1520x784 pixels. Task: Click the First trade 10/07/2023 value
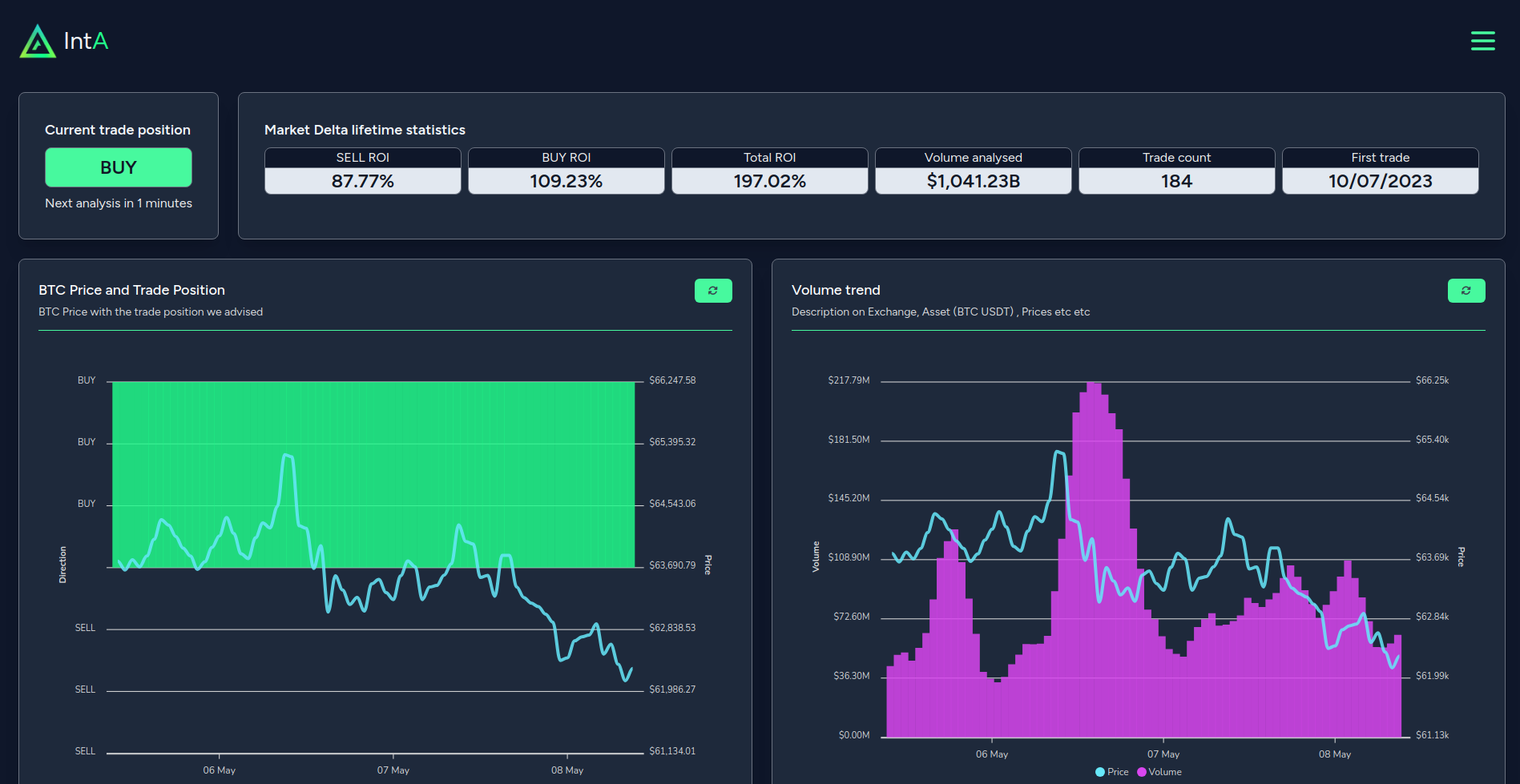click(x=1381, y=181)
